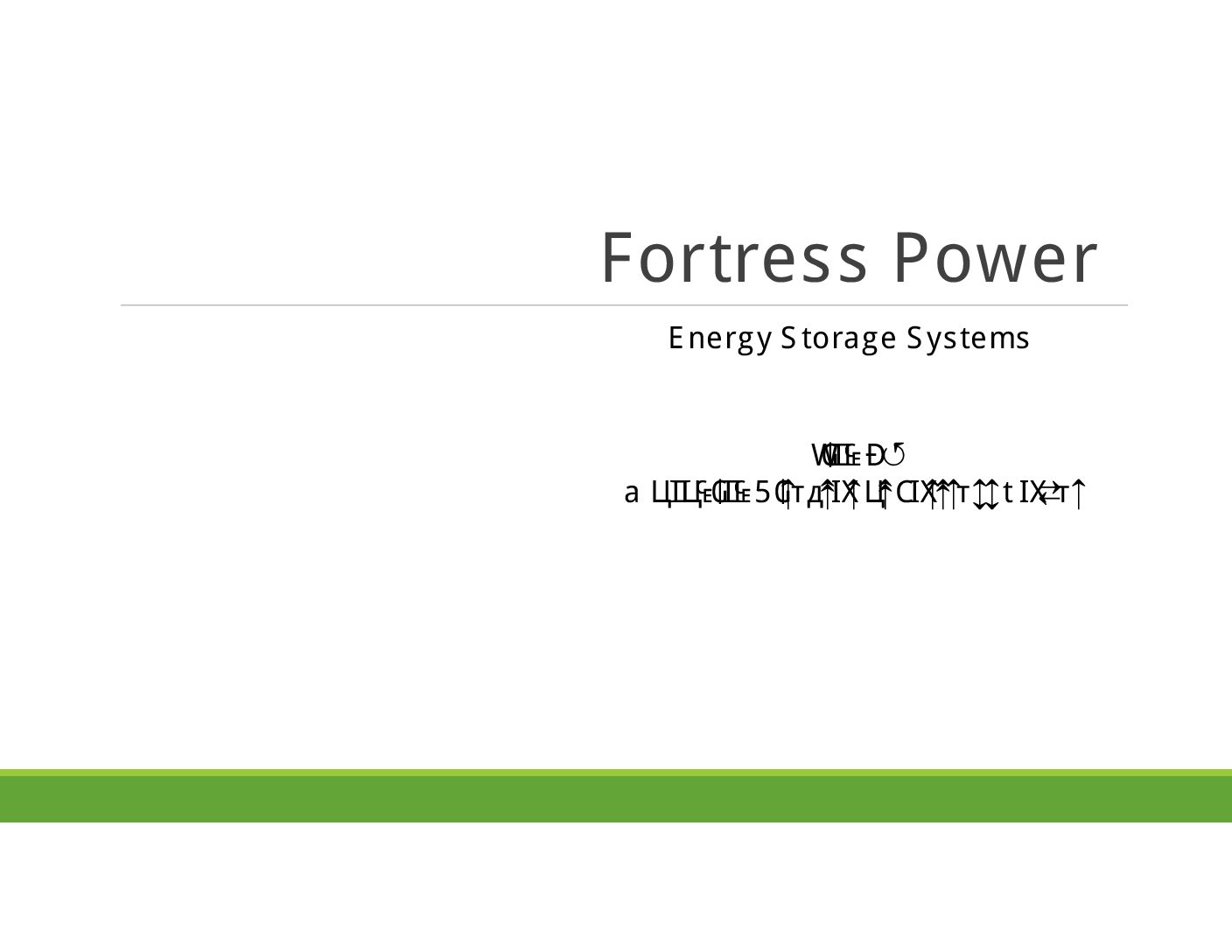Click the lone "t" near the garbled line's end
The width and height of the screenshot is (1232, 952).
[1008, 494]
